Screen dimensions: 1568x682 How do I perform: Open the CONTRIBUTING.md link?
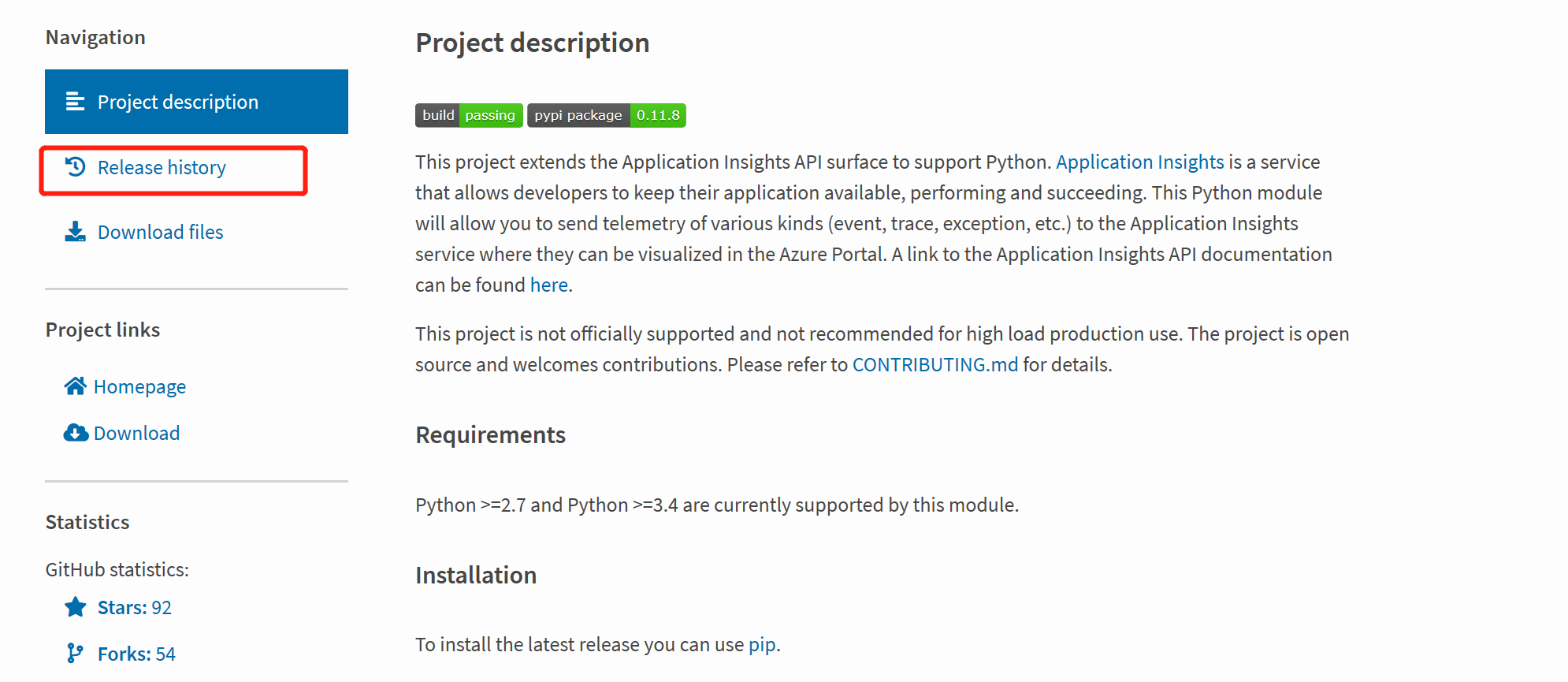935,364
